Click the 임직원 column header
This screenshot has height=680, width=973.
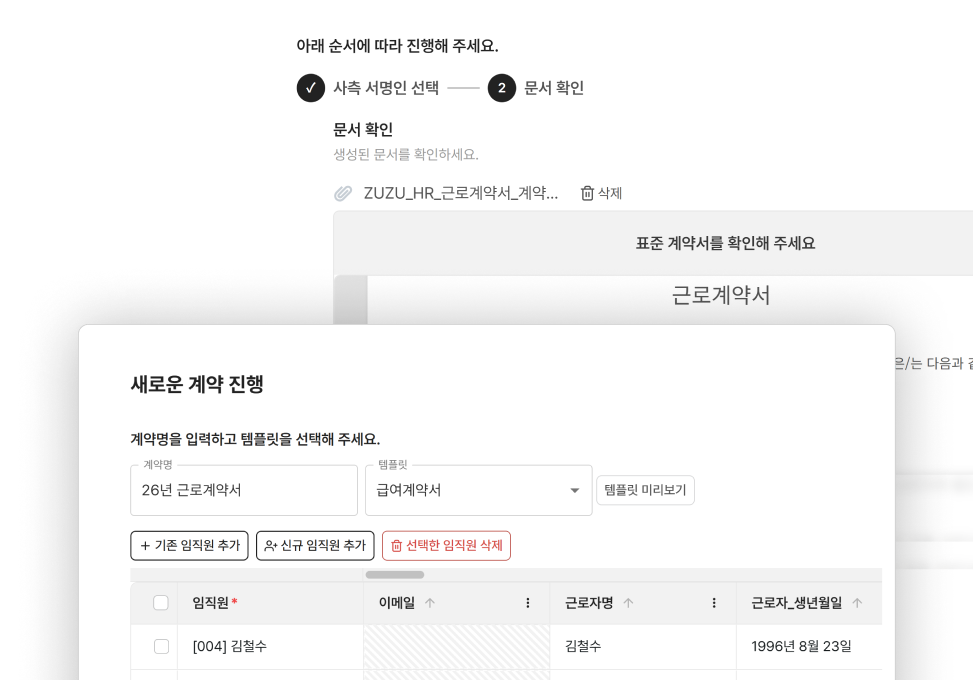(x=271, y=602)
